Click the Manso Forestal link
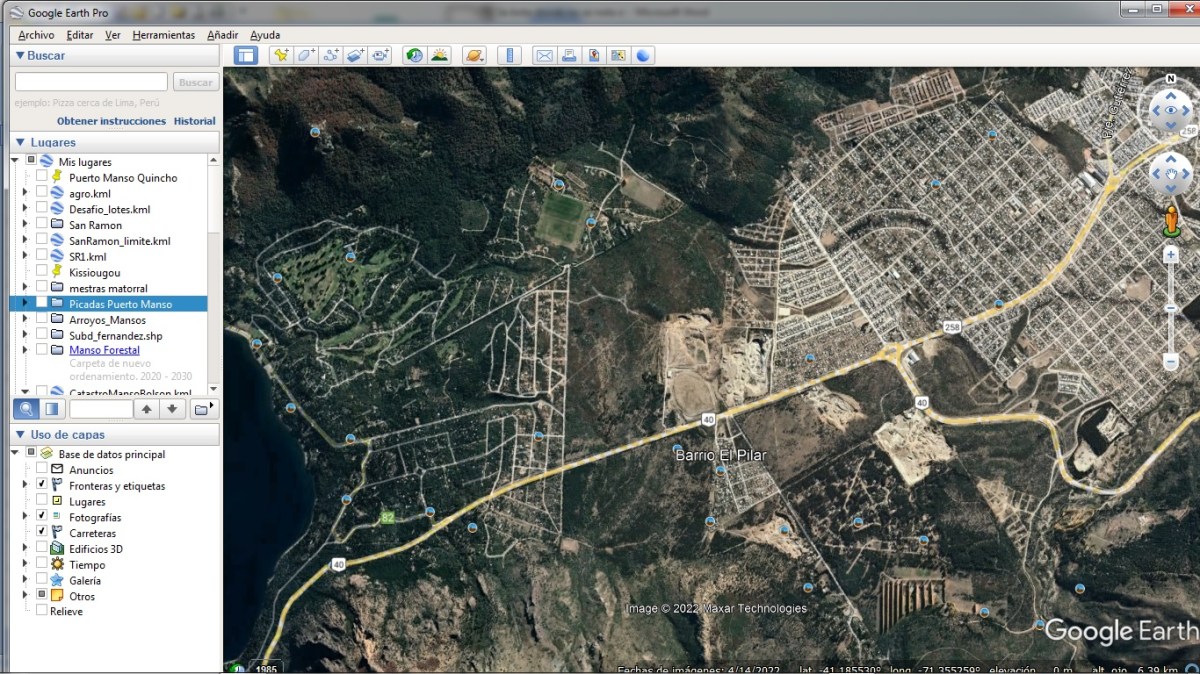The image size is (1200, 674). [104, 350]
